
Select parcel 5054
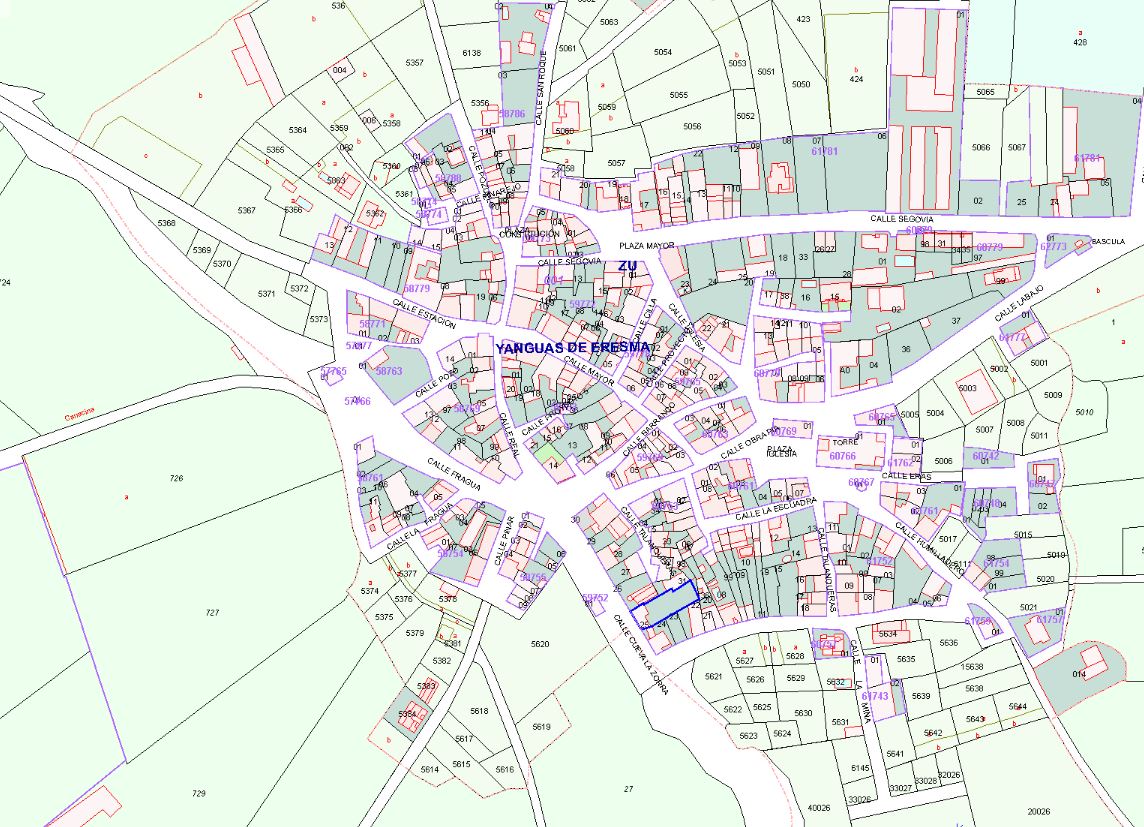point(663,52)
